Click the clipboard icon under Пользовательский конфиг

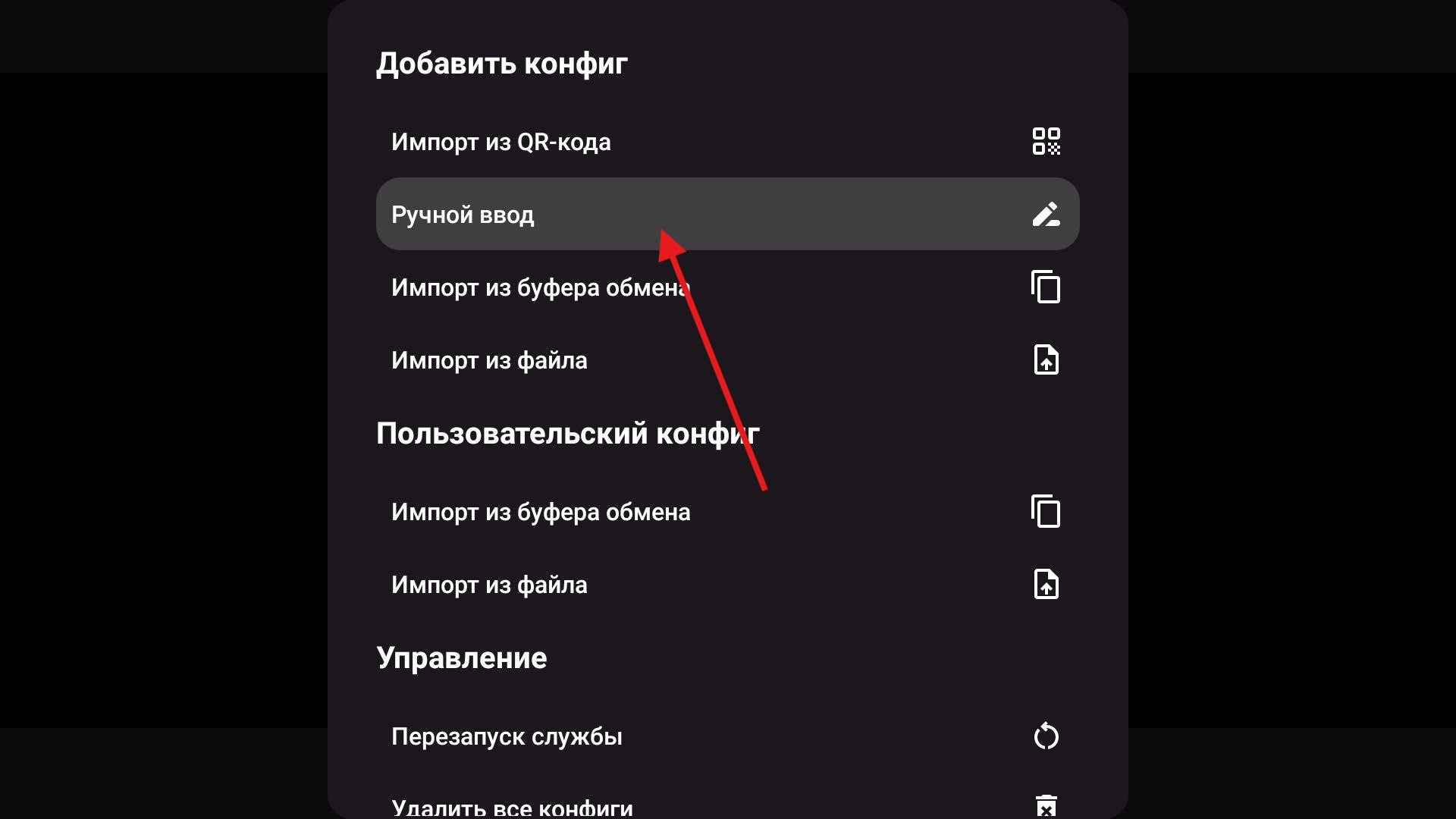tap(1046, 511)
